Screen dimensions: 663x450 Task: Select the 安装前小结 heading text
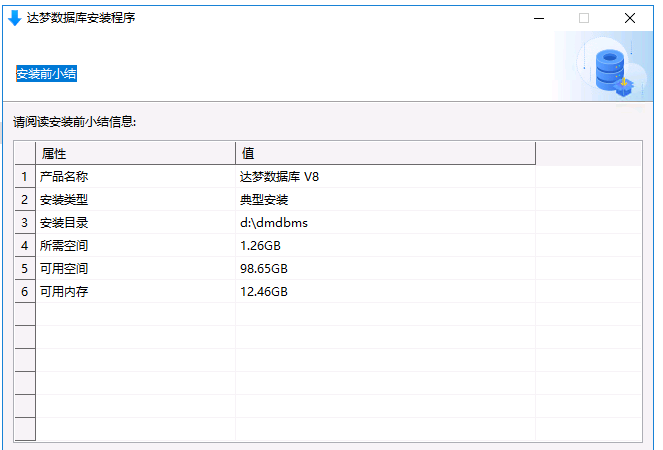(x=47, y=74)
